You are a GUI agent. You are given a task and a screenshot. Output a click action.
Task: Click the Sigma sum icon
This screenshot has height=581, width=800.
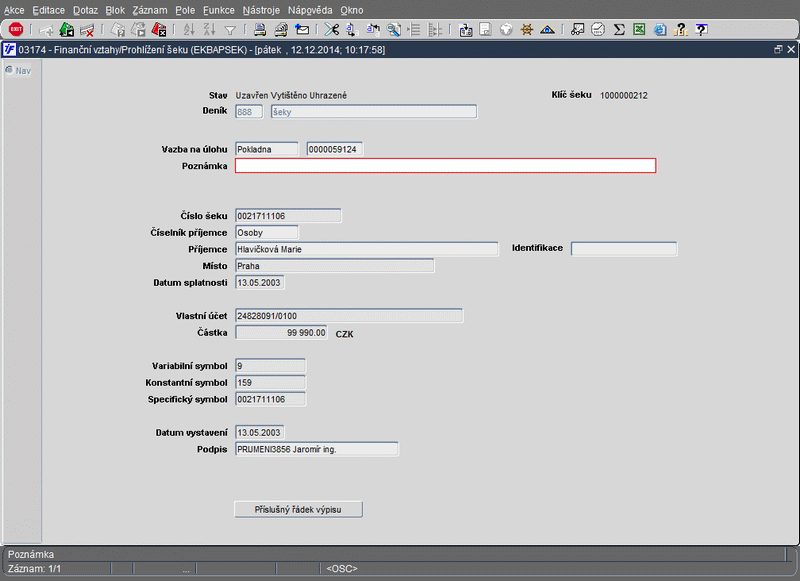pos(619,30)
